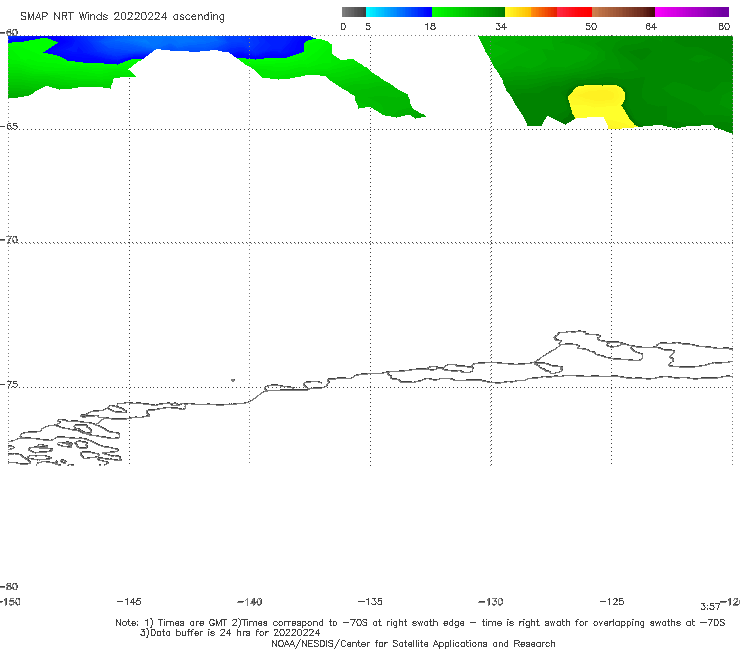The width and height of the screenshot is (740, 650).
Task: Click the 'NOAA/NESDIS/Center for Satellite Applications' credit
Action: coord(413,643)
